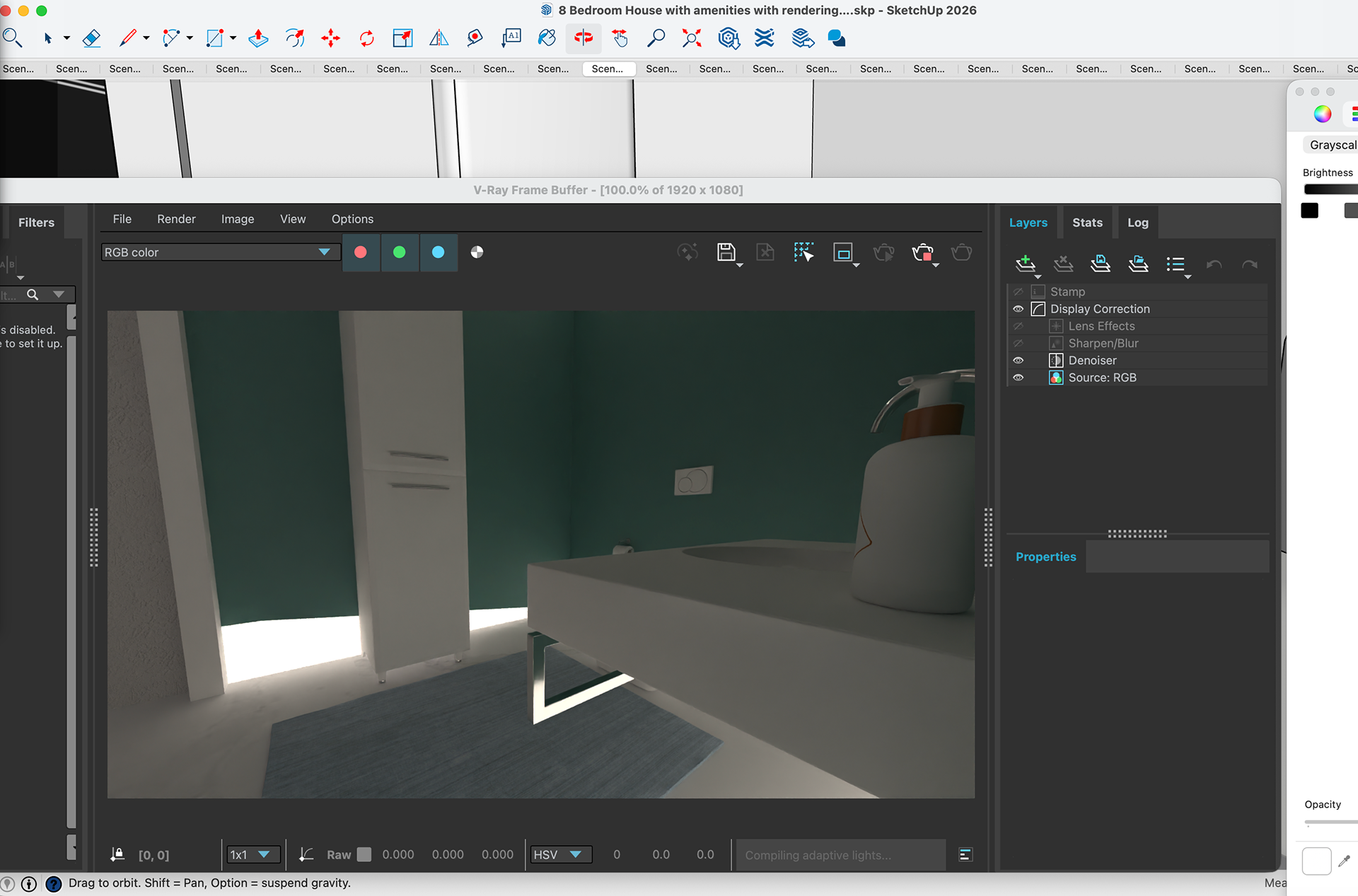Toggle visibility of Display Correction layer
Viewport: 1358px width, 896px height.
(1018, 309)
